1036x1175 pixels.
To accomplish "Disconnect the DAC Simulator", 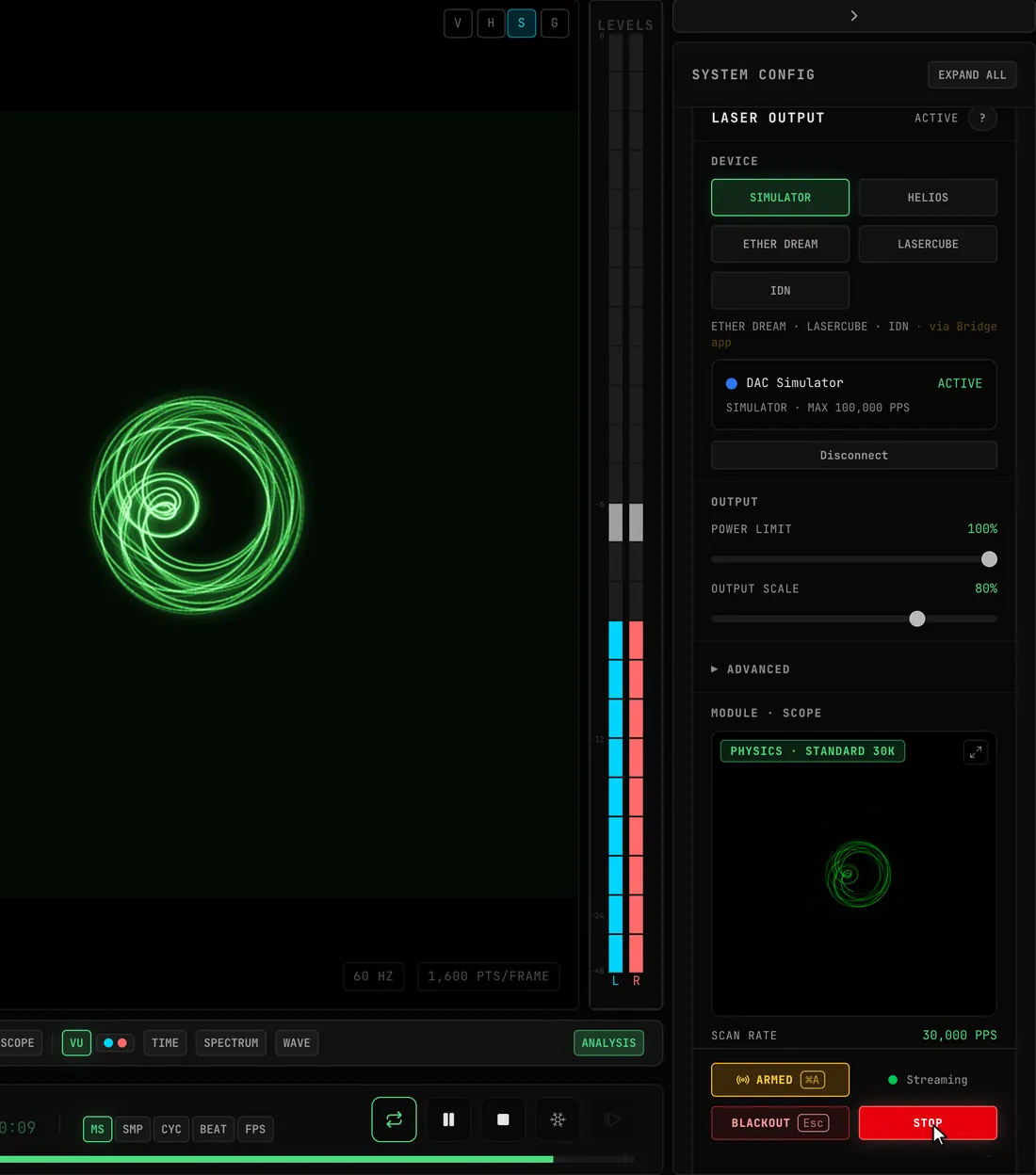I will coord(854,455).
